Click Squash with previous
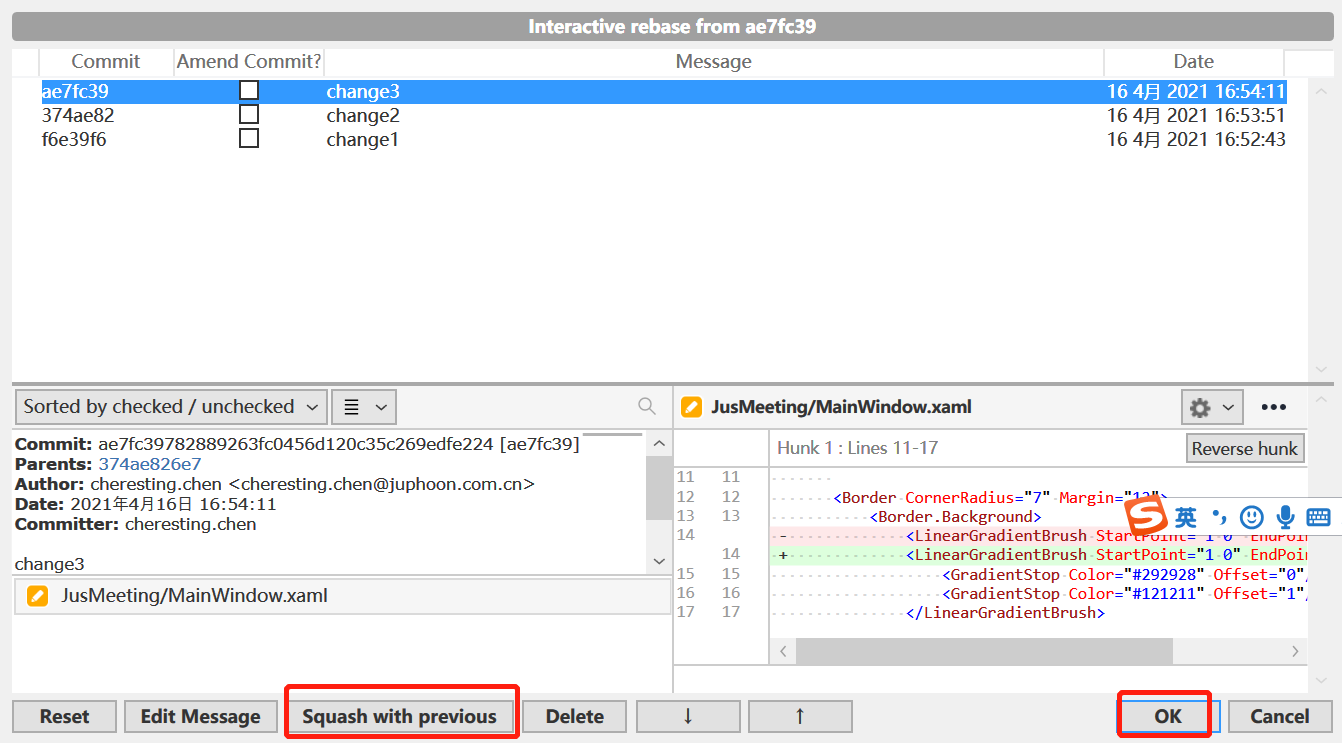This screenshot has width=1342, height=743. (401, 716)
